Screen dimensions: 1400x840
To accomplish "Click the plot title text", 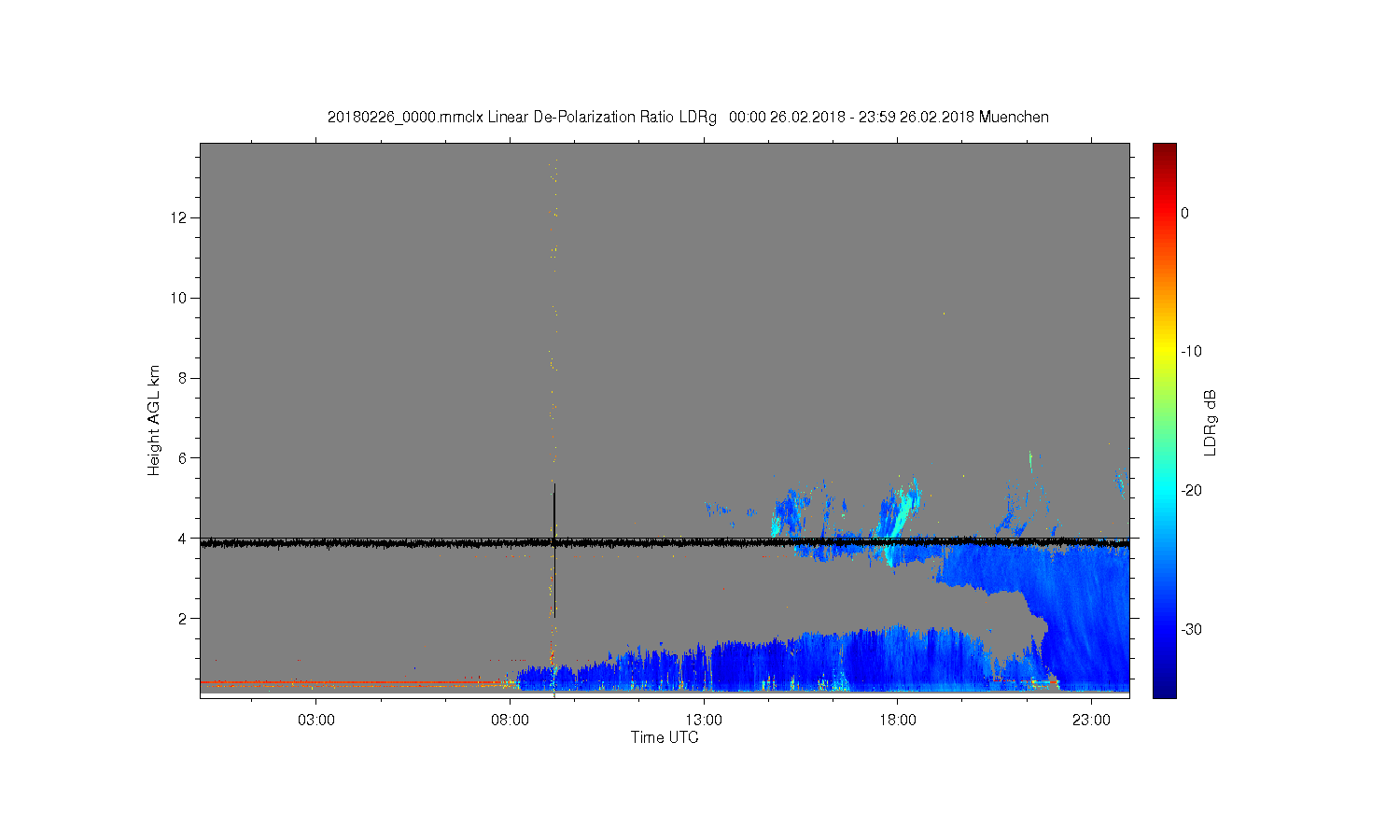I will (x=688, y=118).
